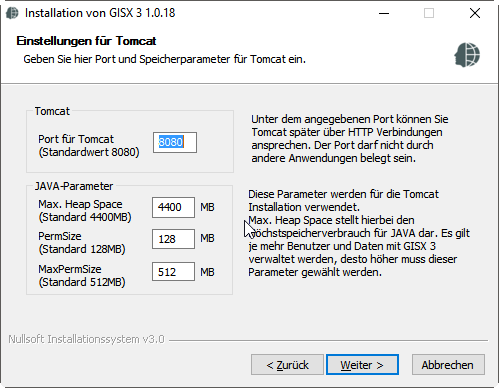Click the 'JAVA-Parameter' group heading

(x=74, y=186)
